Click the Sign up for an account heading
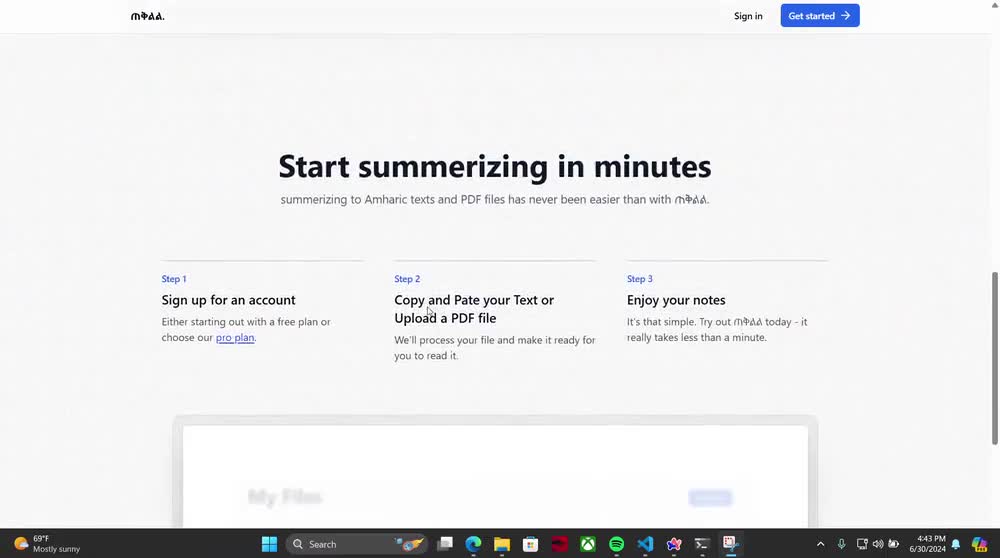Viewport: 1000px width, 558px height. click(x=228, y=300)
